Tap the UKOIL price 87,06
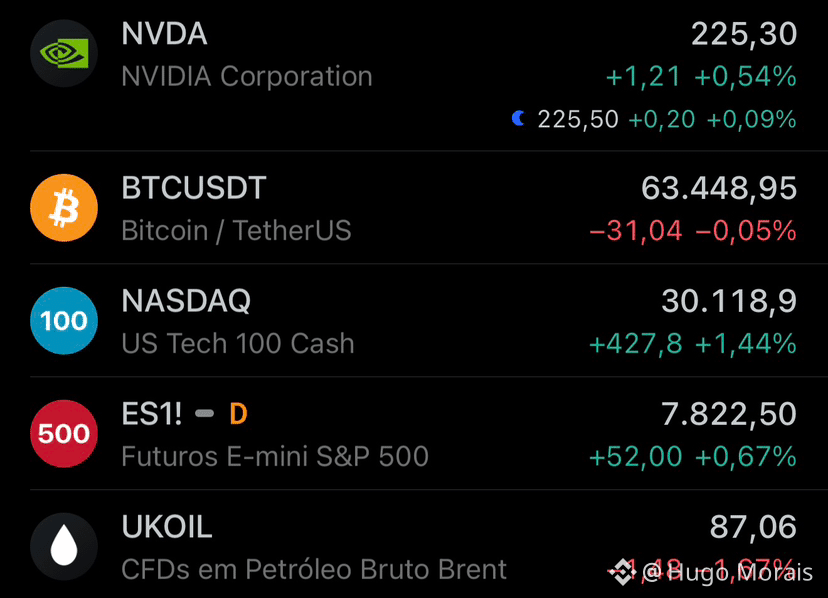The width and height of the screenshot is (828, 598). click(753, 527)
